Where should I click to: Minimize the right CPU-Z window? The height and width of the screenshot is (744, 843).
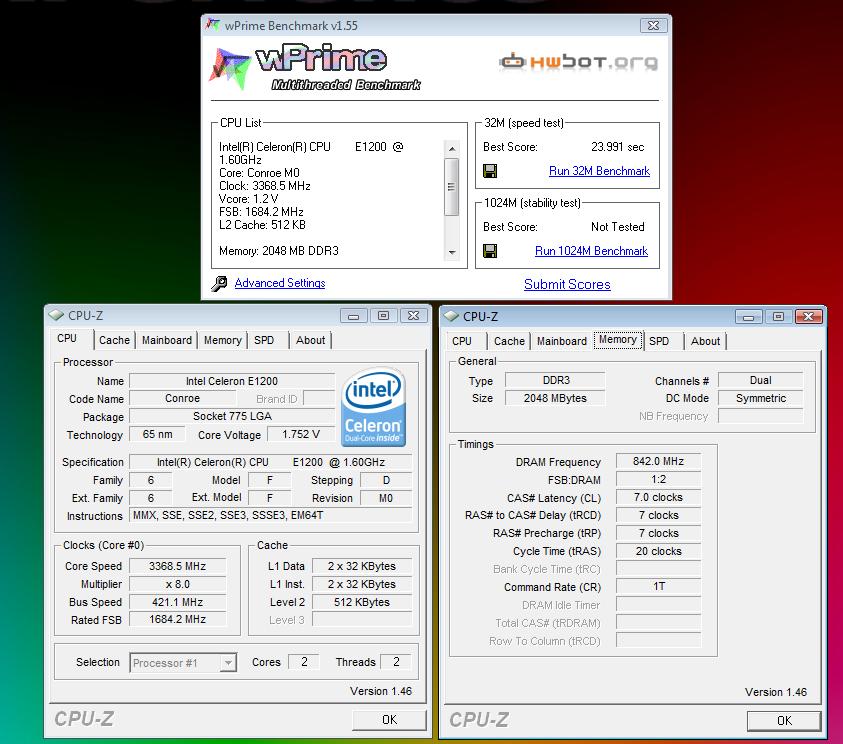pyautogui.click(x=748, y=317)
